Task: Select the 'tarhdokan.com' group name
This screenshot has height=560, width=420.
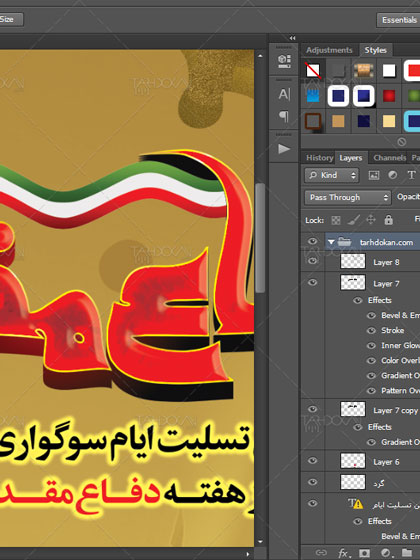Action: [386, 242]
